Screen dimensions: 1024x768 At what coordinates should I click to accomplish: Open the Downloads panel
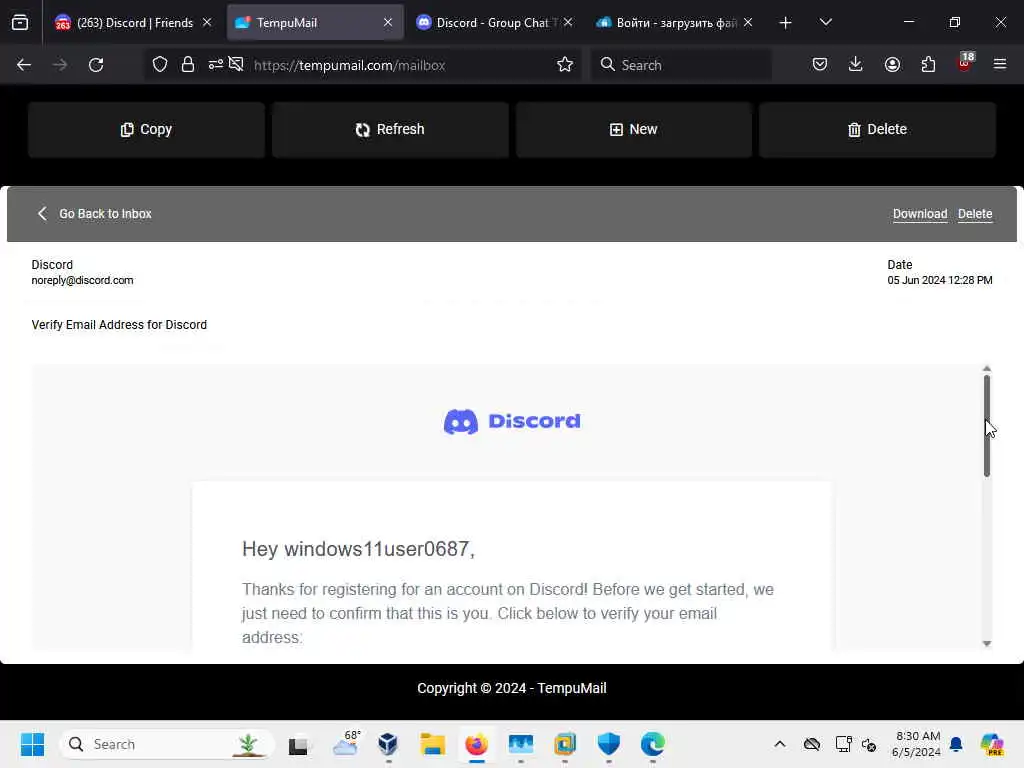856,65
